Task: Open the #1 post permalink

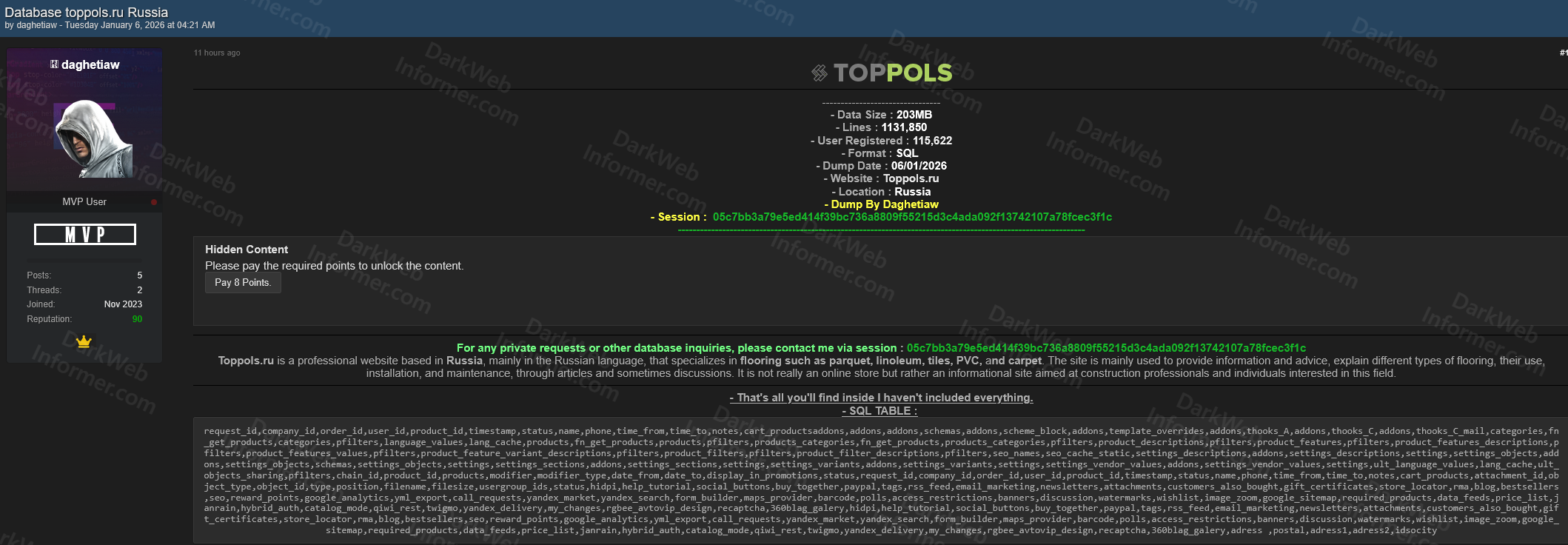Action: tap(1563, 53)
